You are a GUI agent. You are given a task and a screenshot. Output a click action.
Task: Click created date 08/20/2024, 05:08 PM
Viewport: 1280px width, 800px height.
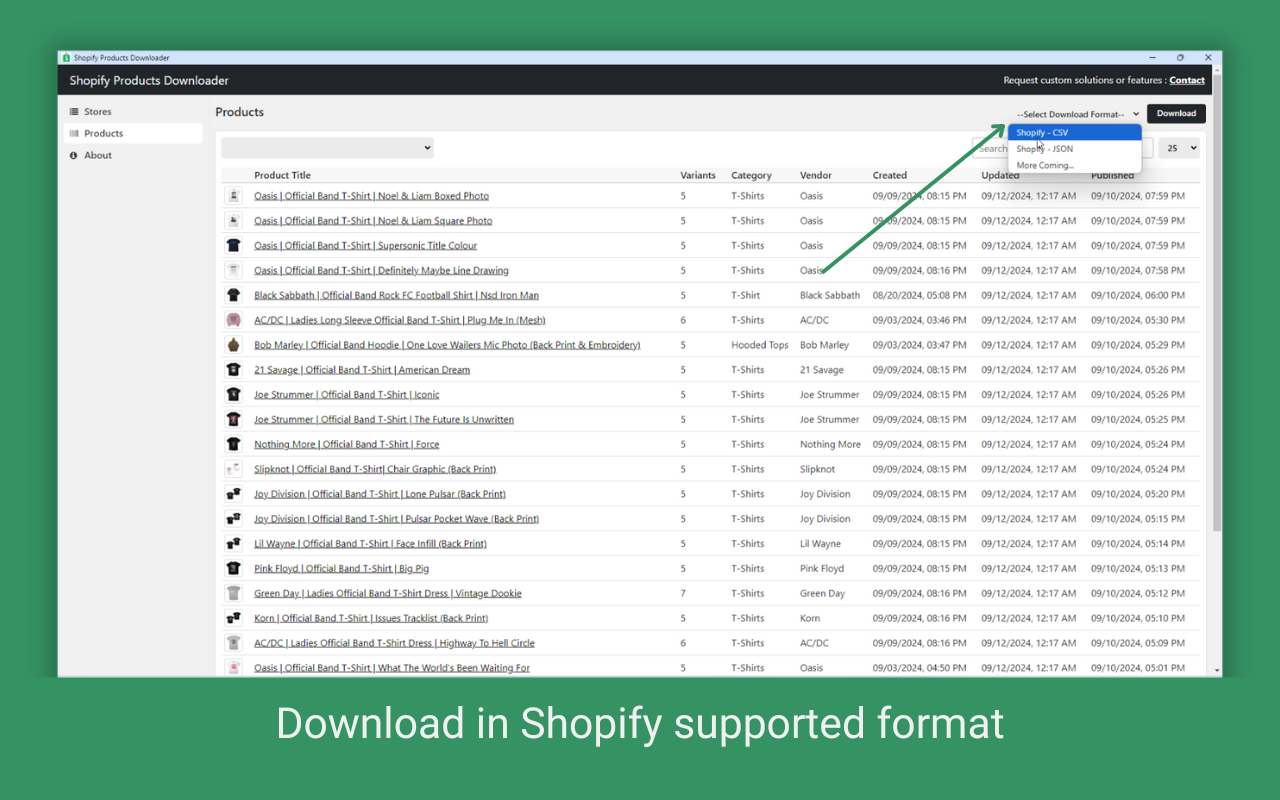tap(919, 295)
